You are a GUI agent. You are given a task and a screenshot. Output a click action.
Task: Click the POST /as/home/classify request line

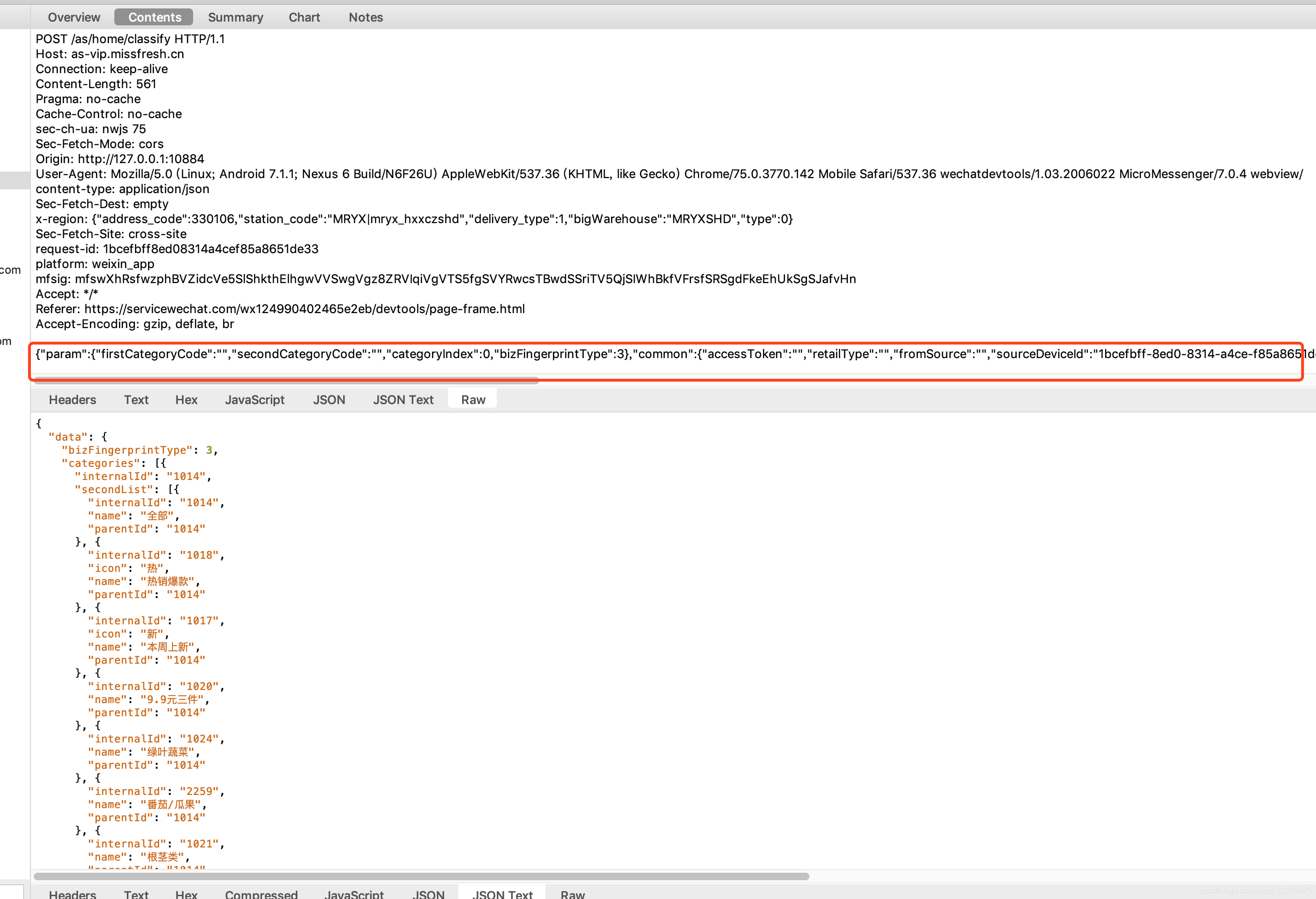[x=130, y=39]
